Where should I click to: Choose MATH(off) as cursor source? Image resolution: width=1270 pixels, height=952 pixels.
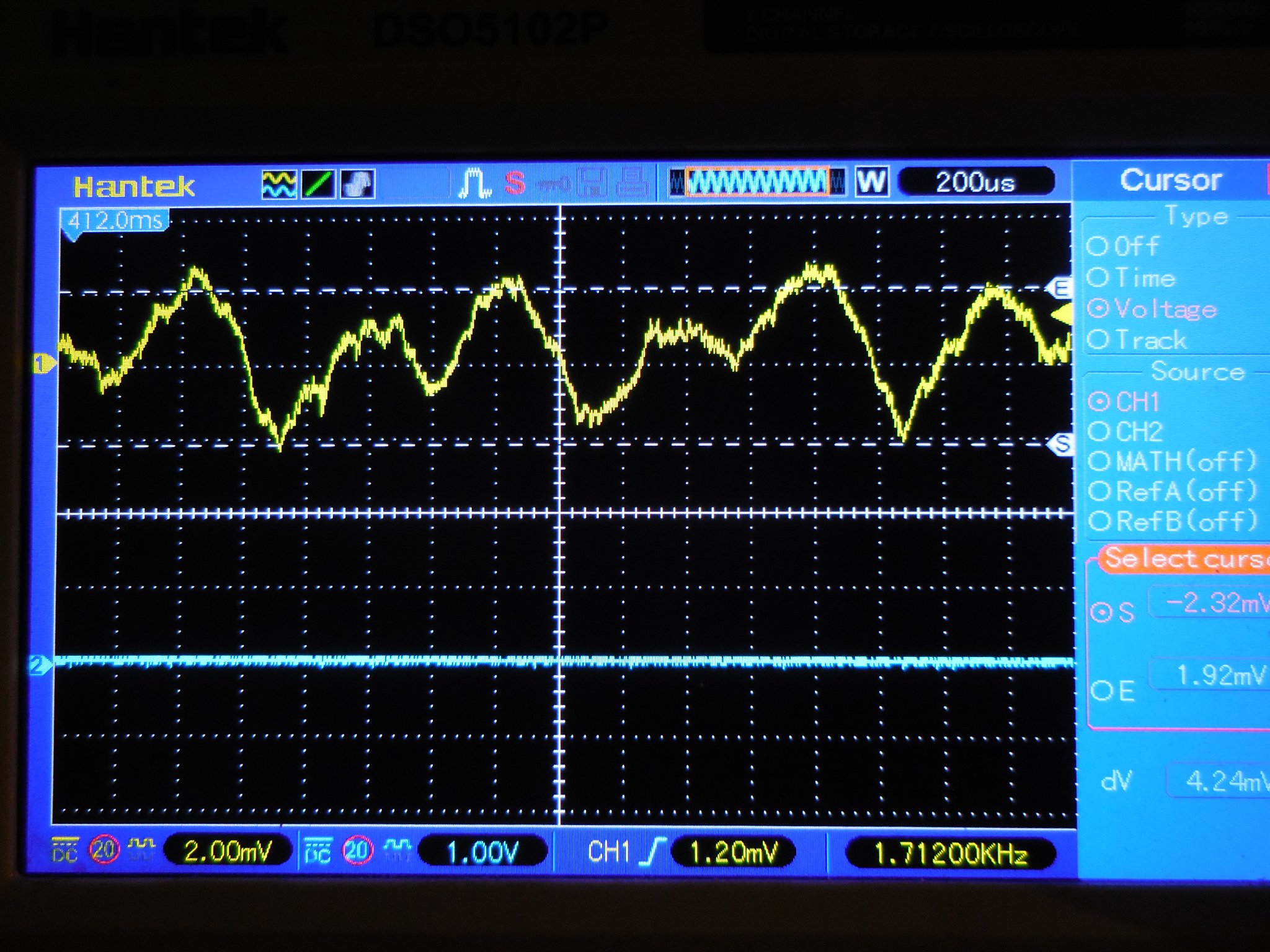[x=1172, y=461]
